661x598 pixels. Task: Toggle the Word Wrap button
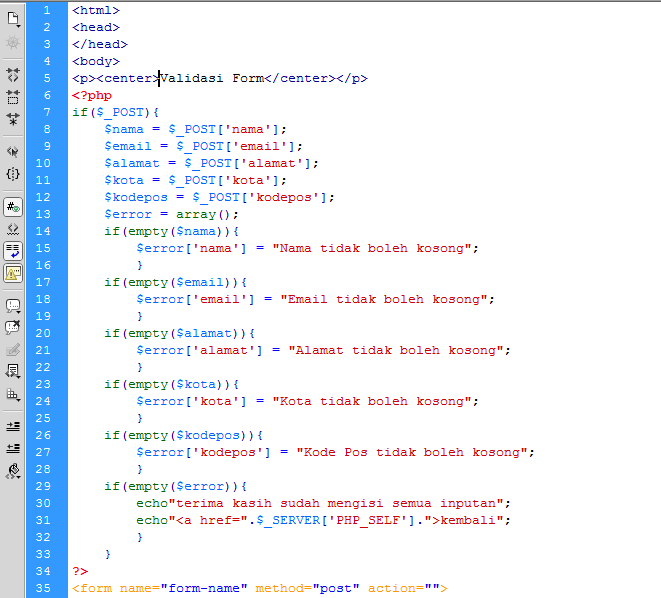coord(13,251)
